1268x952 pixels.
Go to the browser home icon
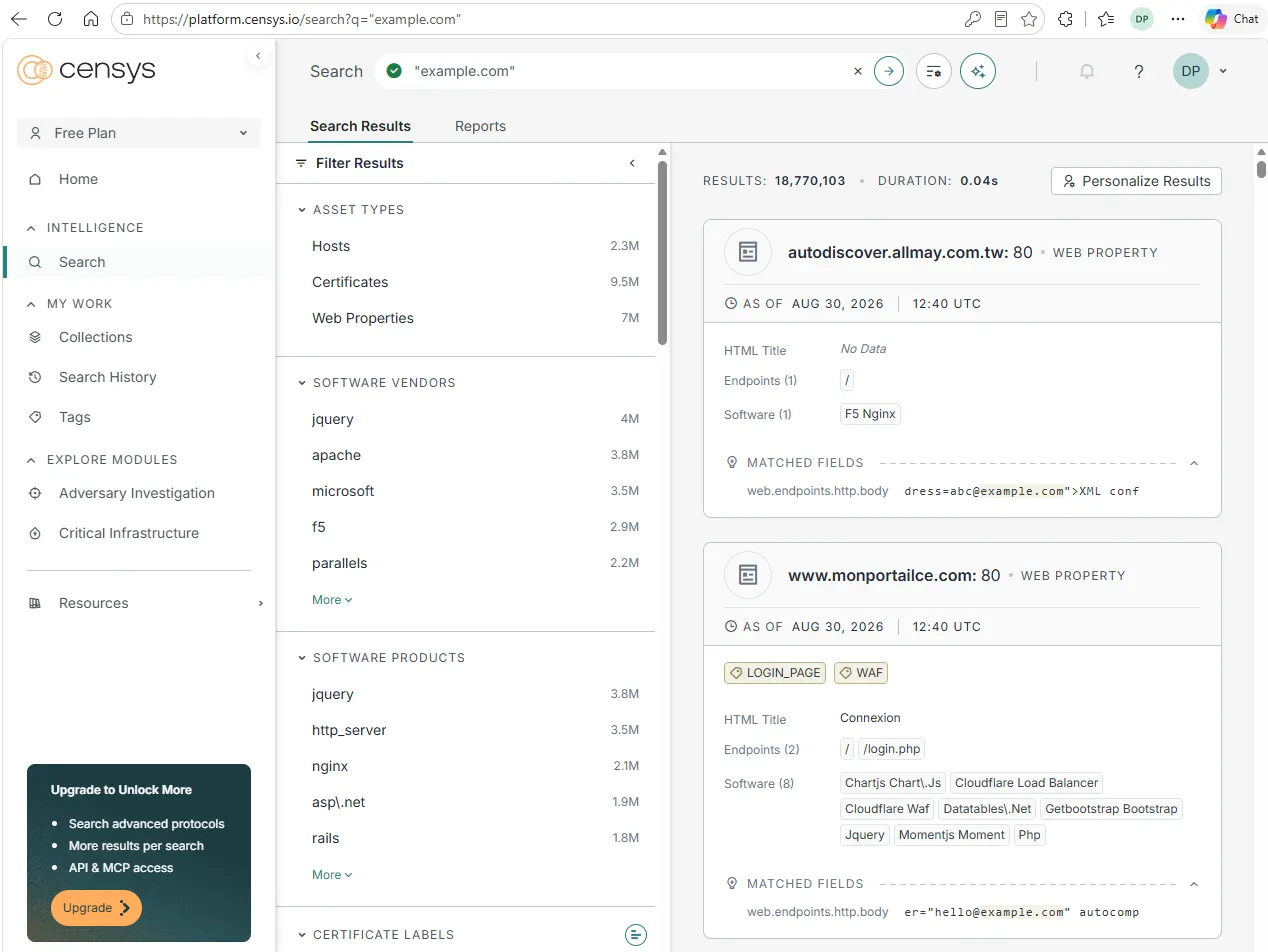[x=91, y=19]
